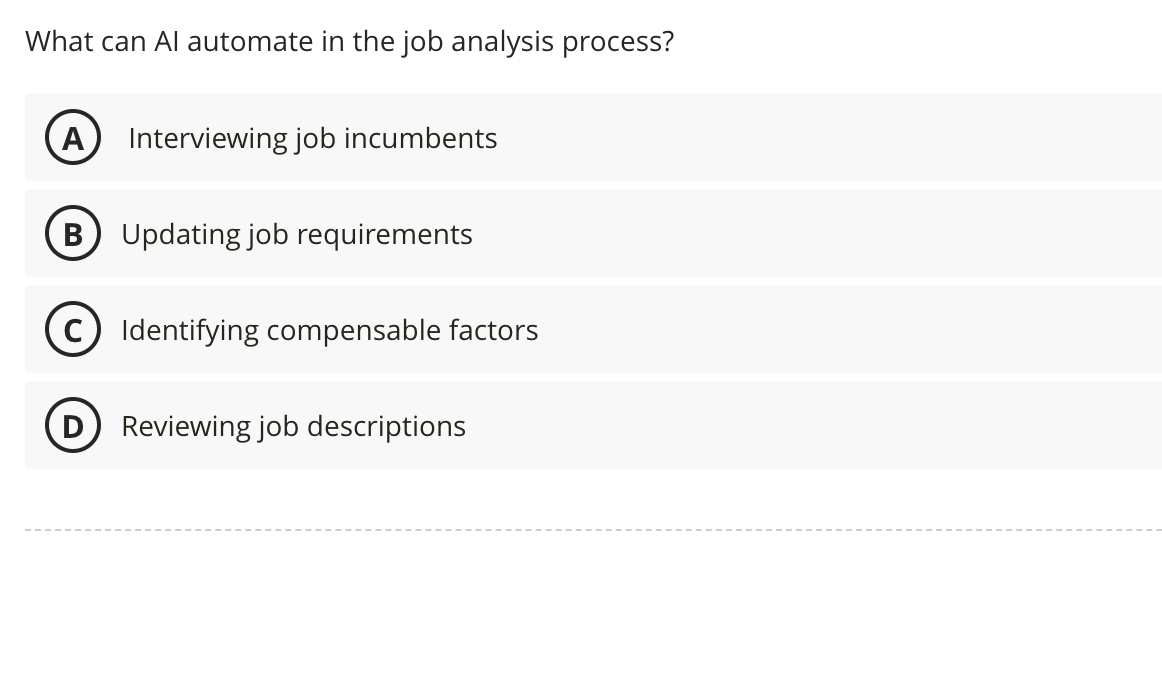This screenshot has height=696, width=1162.
Task: Click the word "AI" in the question
Action: point(165,41)
